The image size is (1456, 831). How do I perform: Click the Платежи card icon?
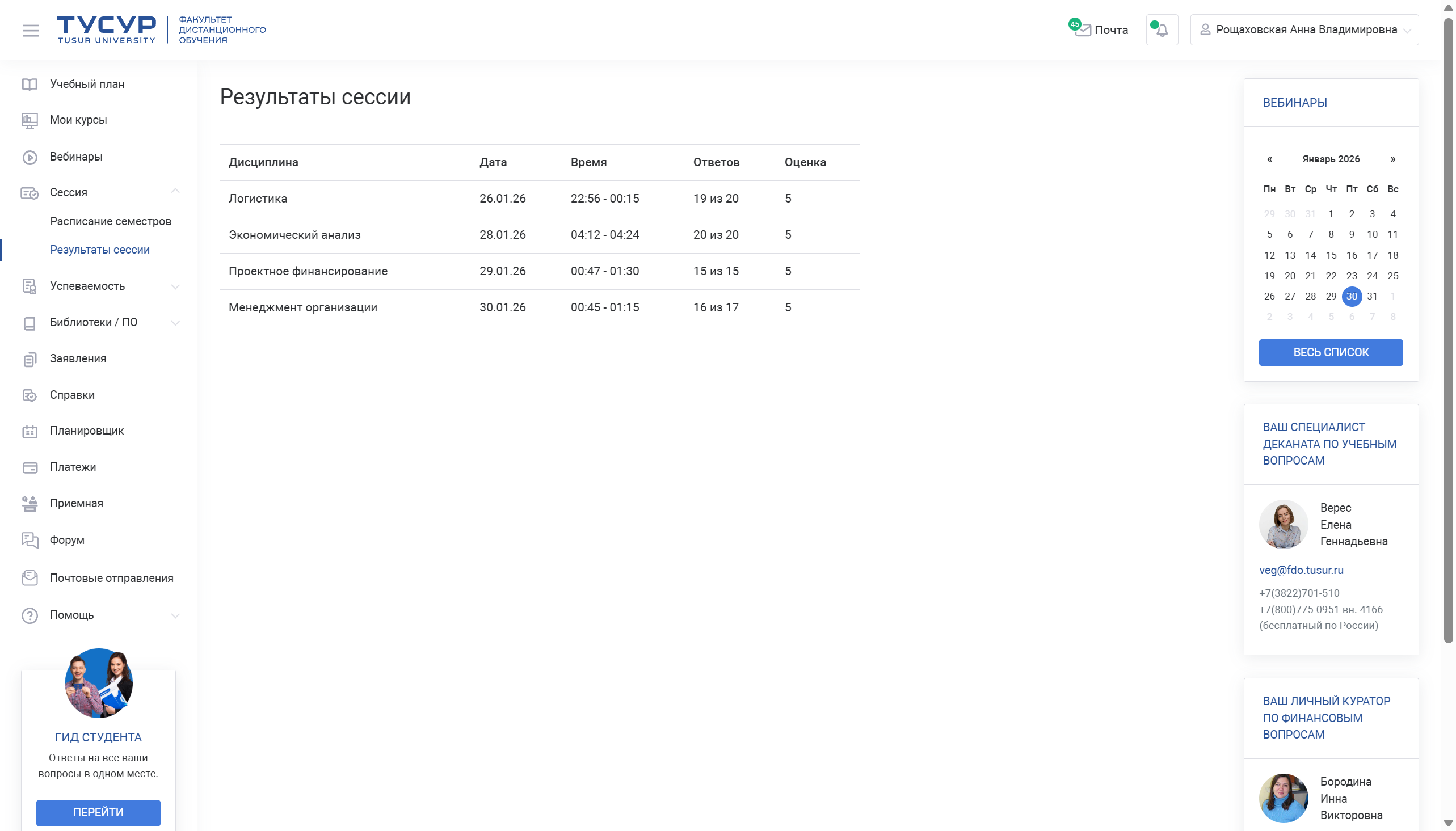[30, 467]
